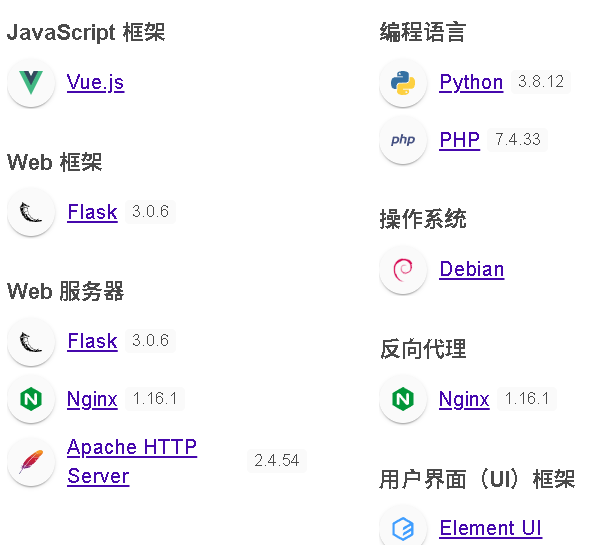Open the Flask link under Web 服务器
The width and height of the screenshot is (604, 545).
[92, 341]
